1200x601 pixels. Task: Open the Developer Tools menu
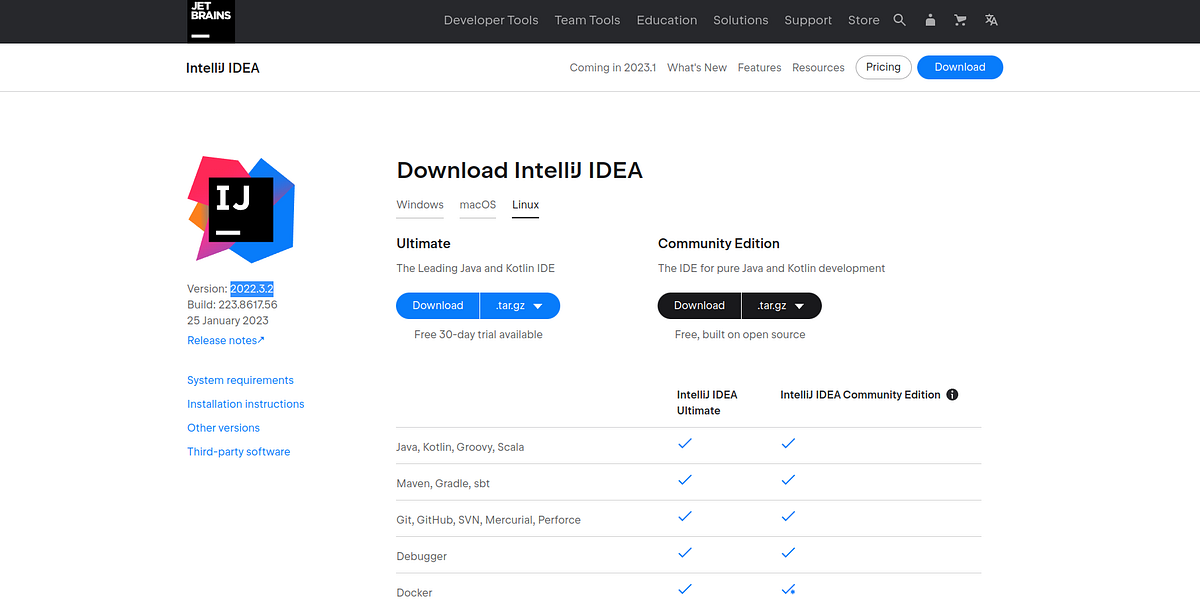click(x=491, y=19)
